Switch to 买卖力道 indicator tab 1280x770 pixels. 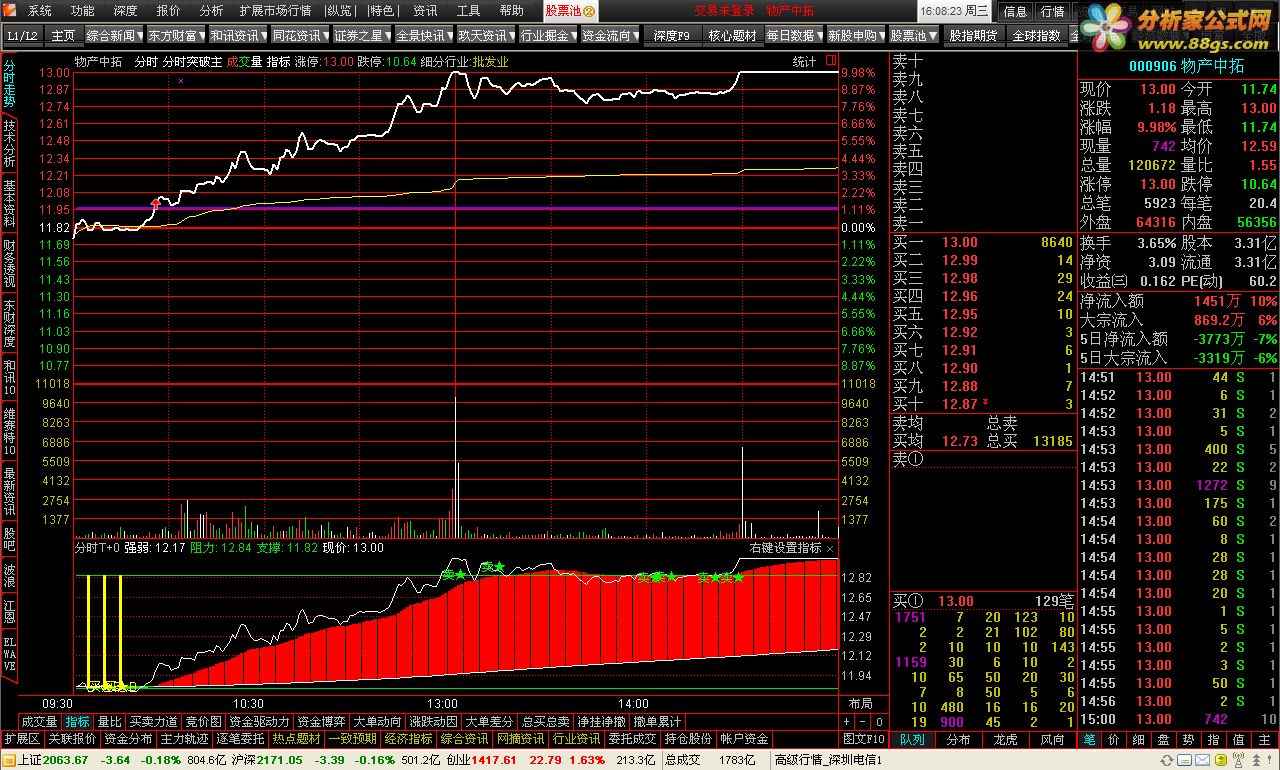tap(153, 721)
